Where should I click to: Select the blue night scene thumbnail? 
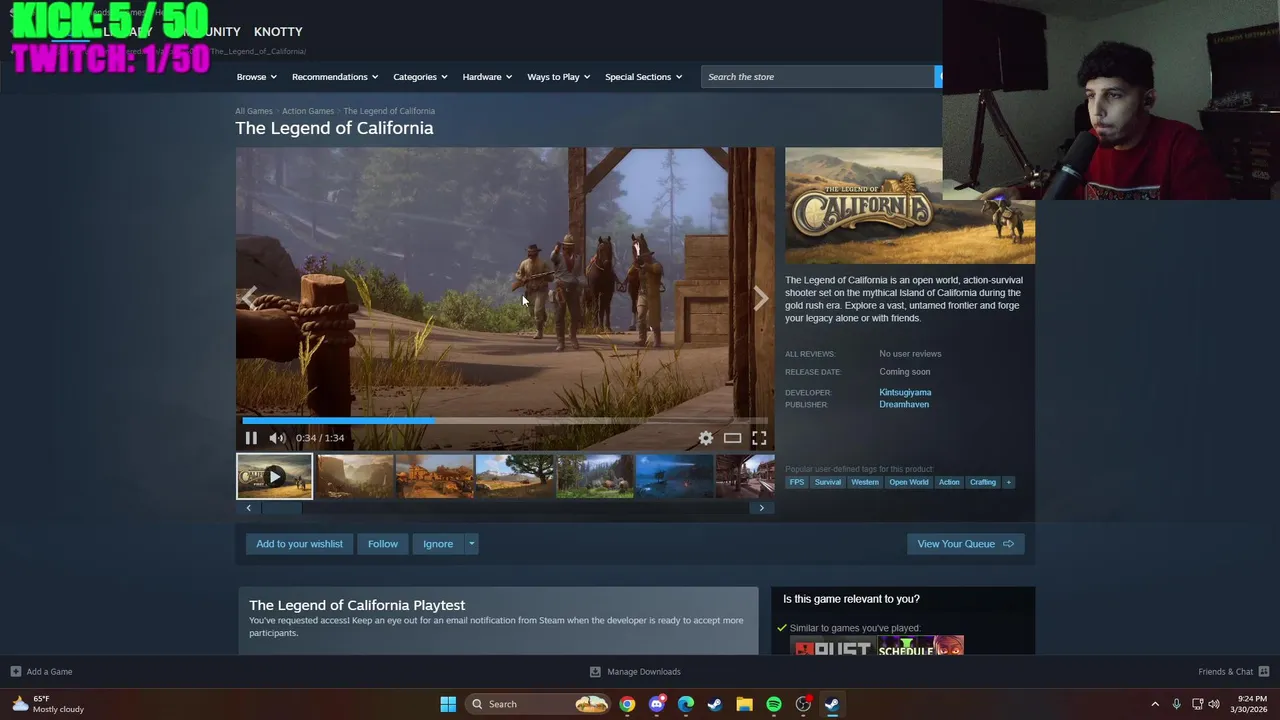point(675,476)
